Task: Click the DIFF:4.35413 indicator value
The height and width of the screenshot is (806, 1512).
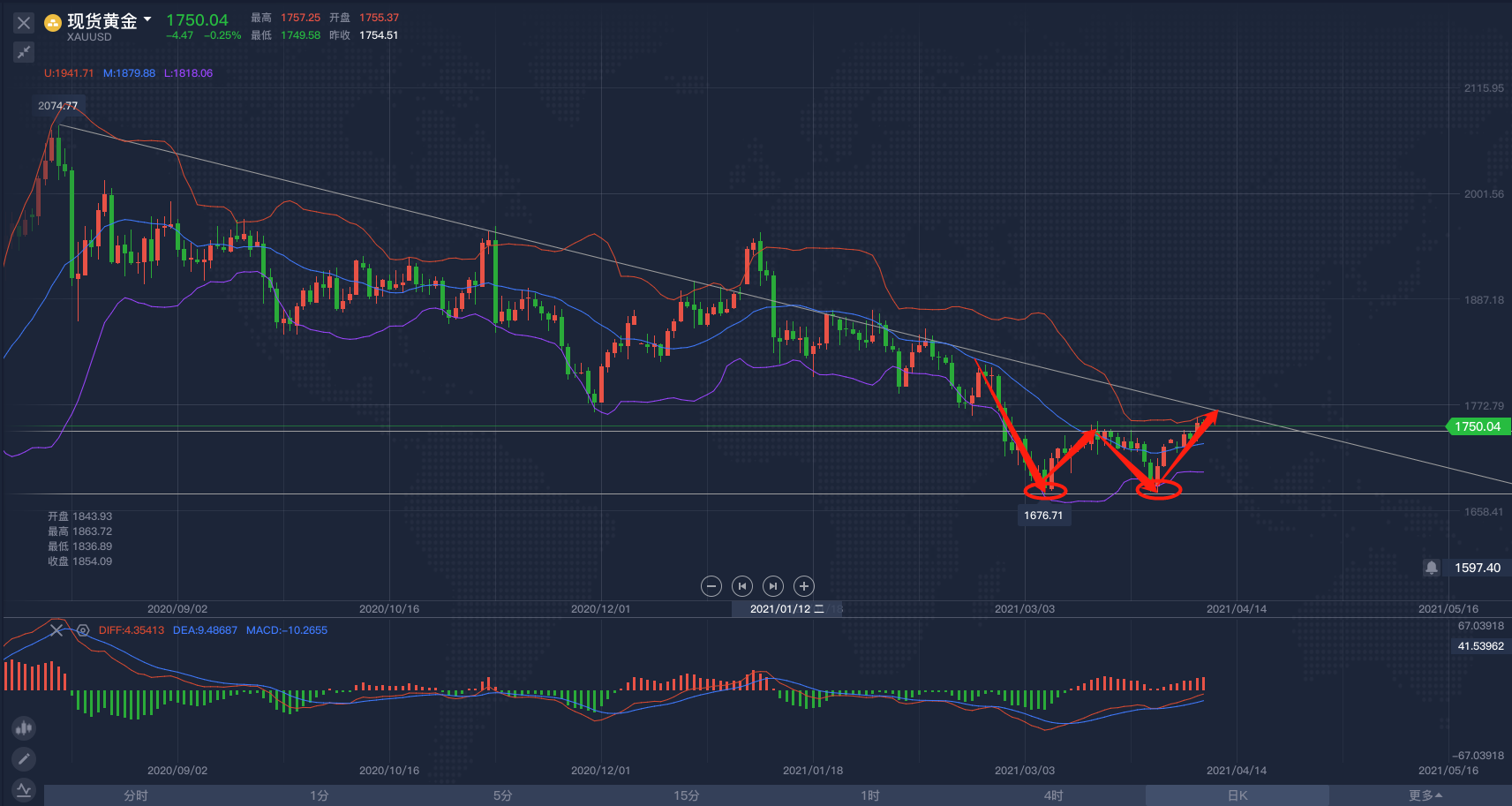Action: click(132, 630)
